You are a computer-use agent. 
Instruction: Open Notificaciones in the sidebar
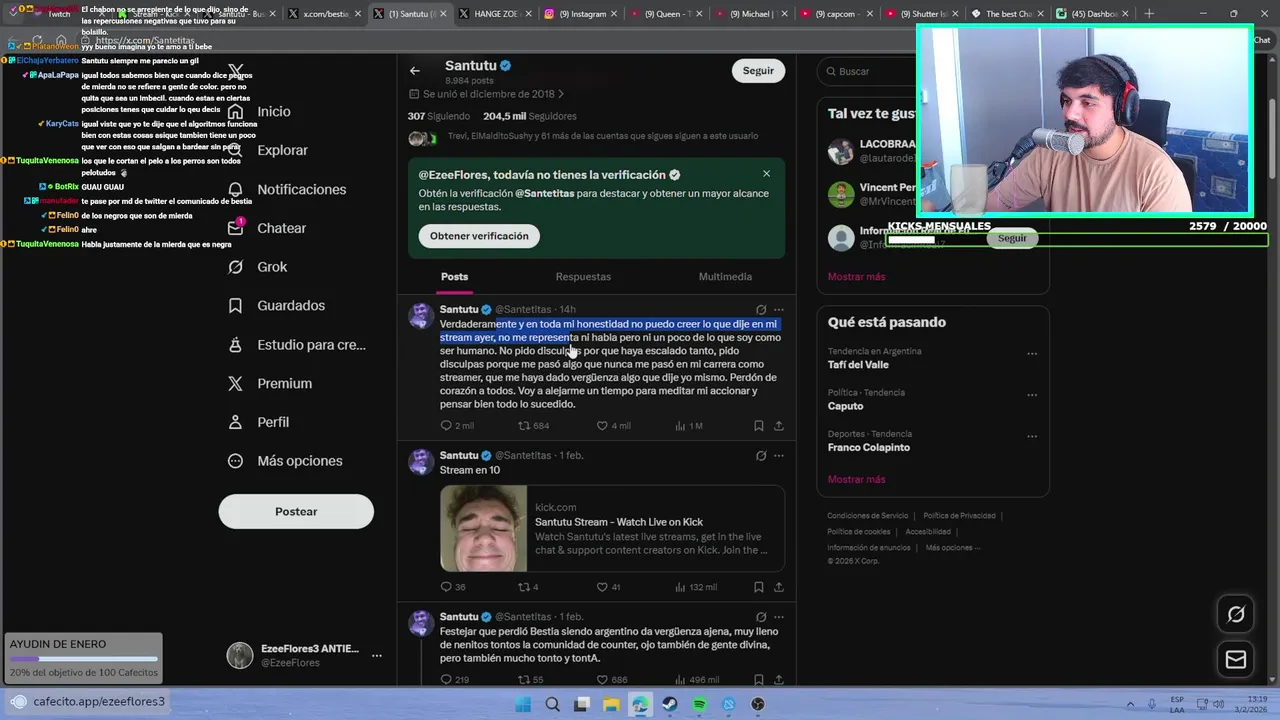pos(287,189)
